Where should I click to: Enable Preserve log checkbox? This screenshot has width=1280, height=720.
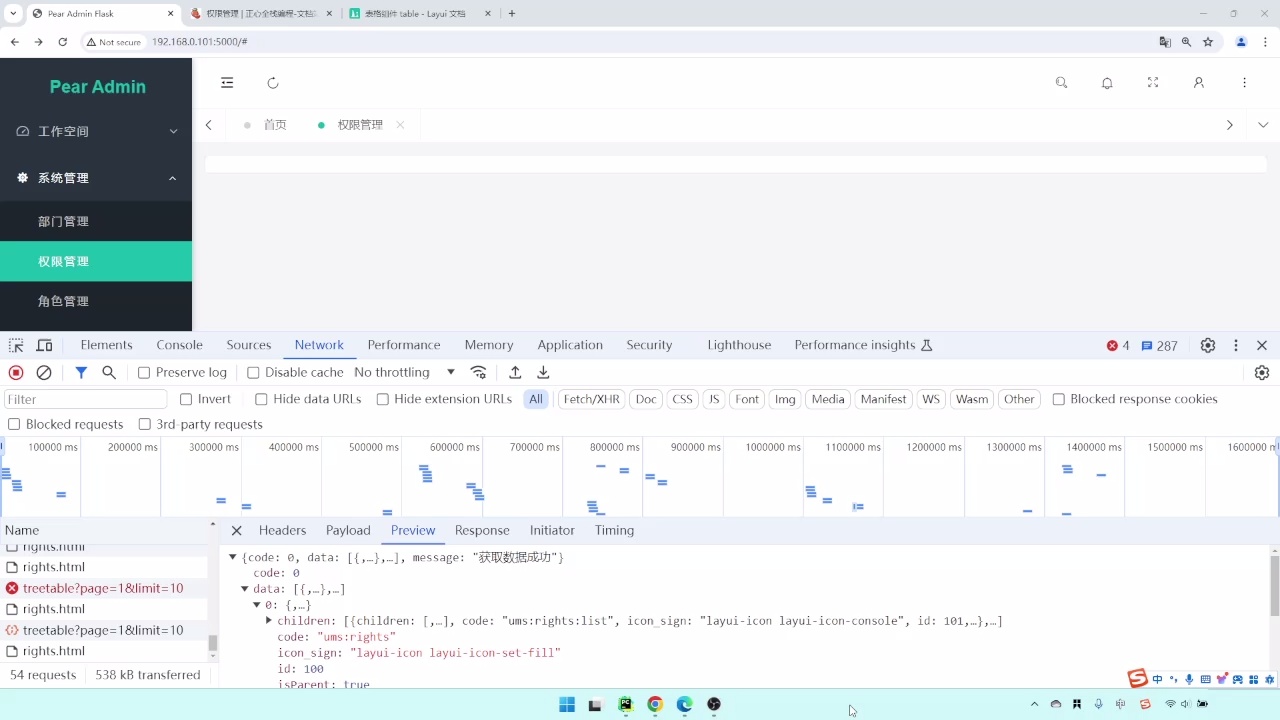(144, 372)
